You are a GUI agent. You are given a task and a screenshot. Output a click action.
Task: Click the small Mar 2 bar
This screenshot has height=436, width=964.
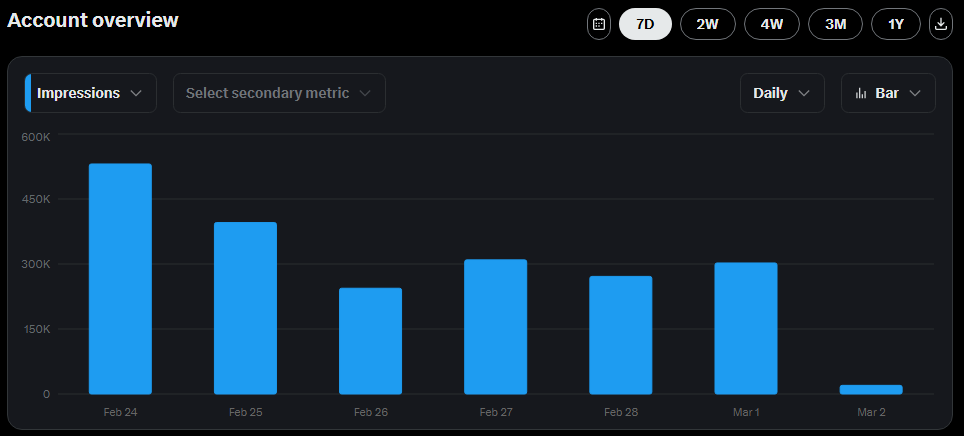click(x=871, y=389)
